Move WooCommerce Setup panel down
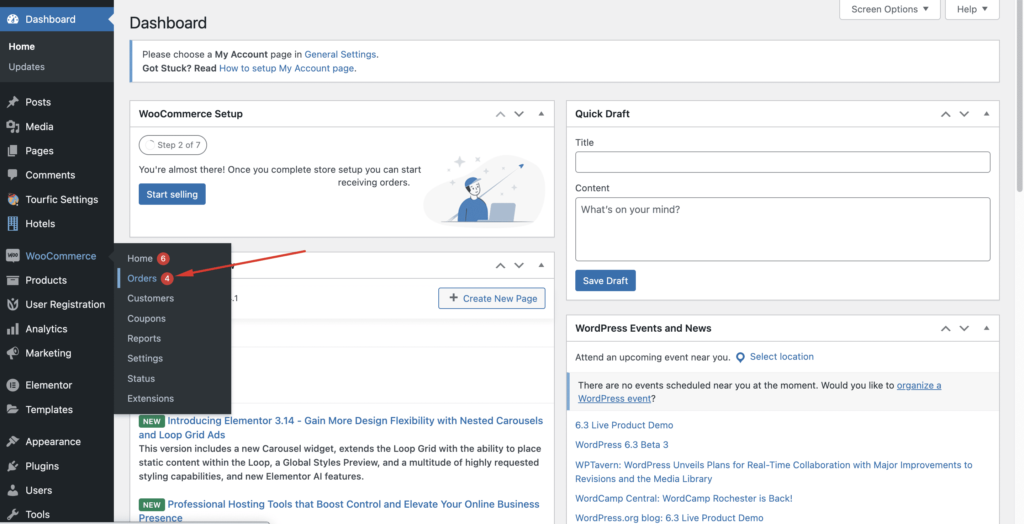Viewport: 1024px width, 524px height. [519, 114]
